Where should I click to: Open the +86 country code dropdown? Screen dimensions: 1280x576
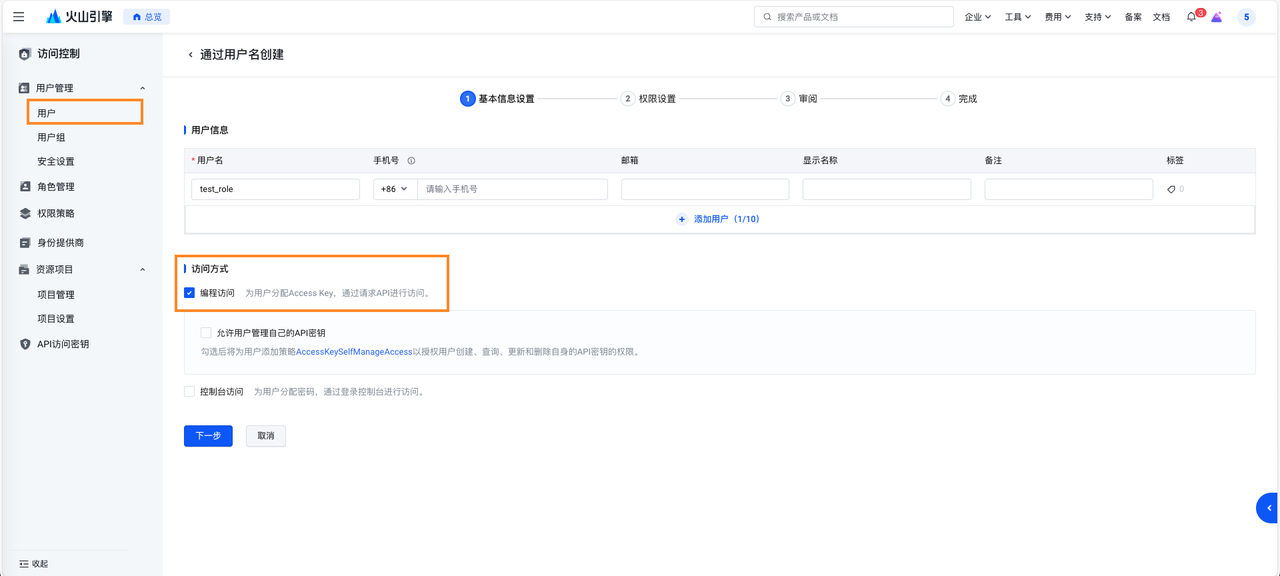394,189
